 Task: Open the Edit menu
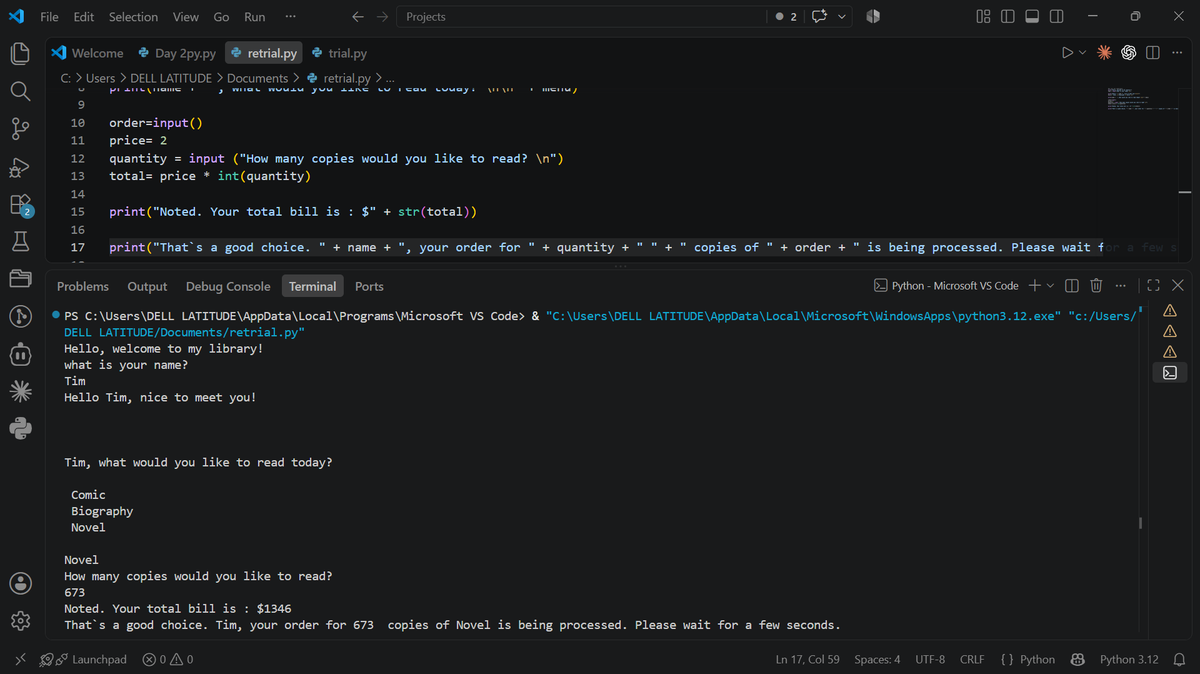click(x=84, y=17)
